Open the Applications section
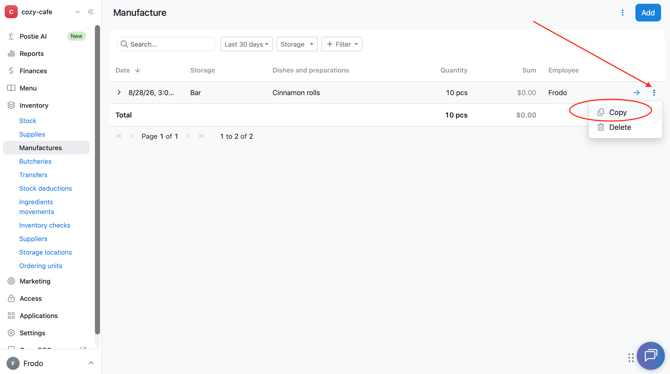Screen dimensions: 670x374 tap(38, 315)
